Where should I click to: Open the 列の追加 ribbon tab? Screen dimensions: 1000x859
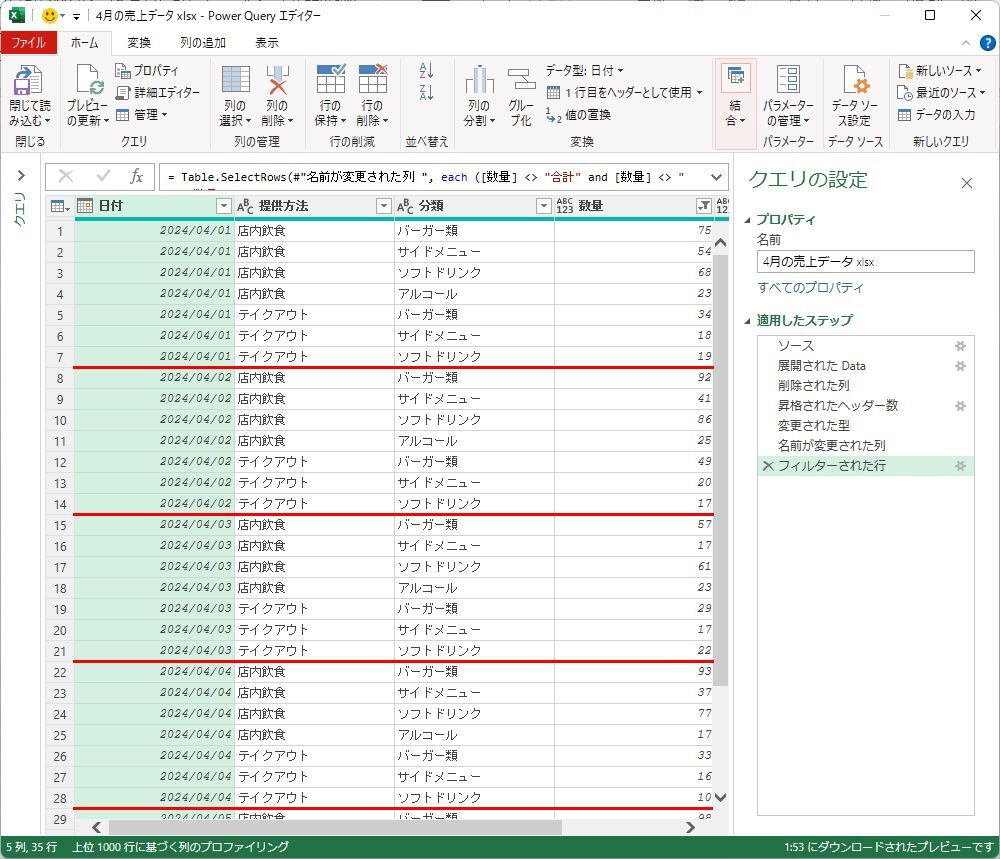pos(203,43)
